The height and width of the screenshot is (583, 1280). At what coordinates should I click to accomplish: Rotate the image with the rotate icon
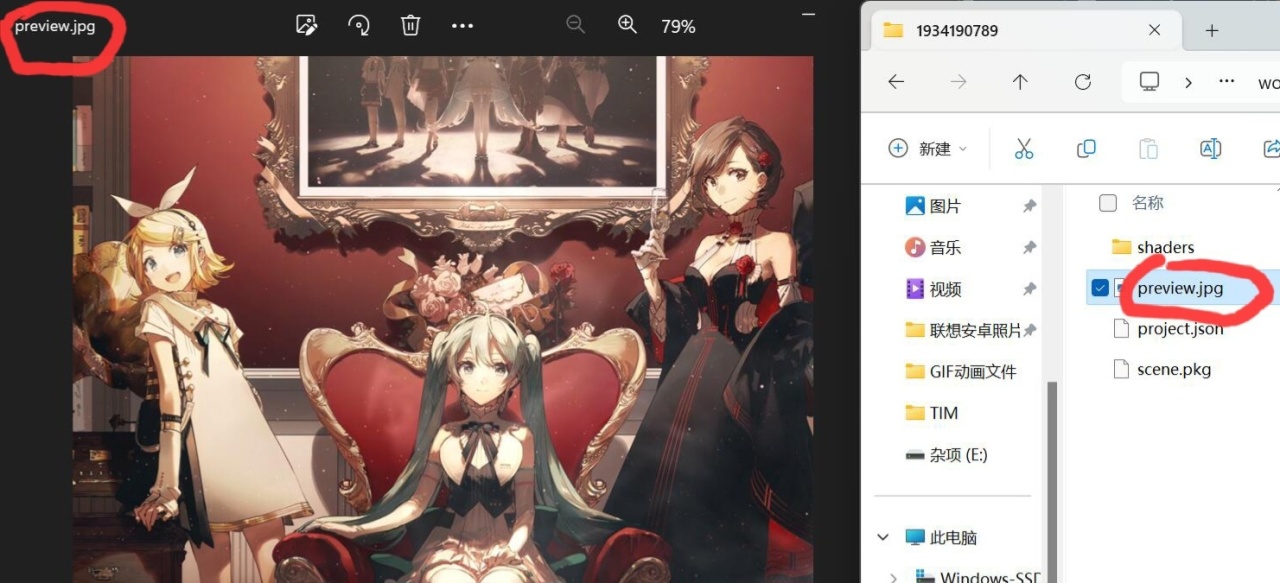[x=359, y=26]
